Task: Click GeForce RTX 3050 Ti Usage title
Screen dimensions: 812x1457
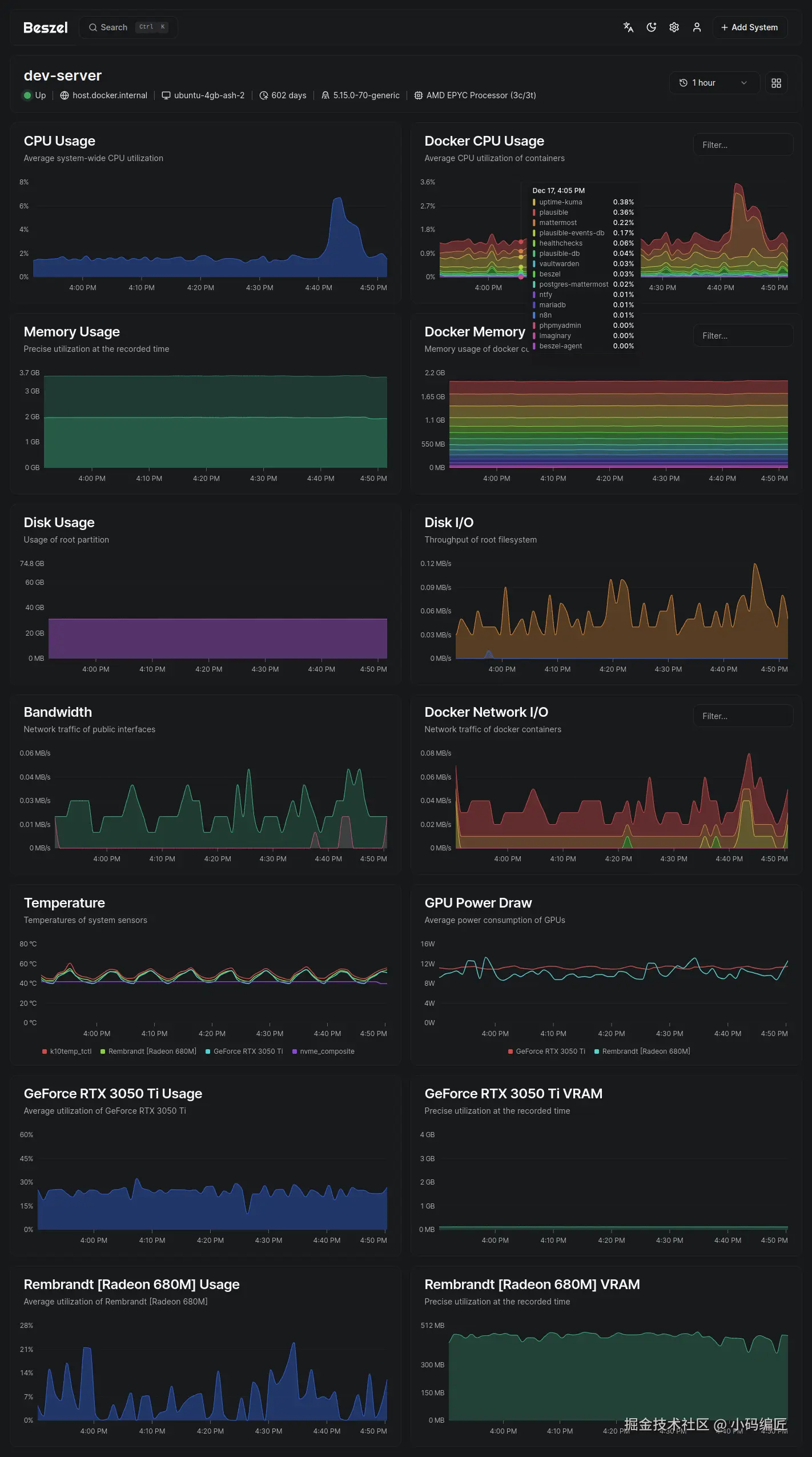Action: pyautogui.click(x=113, y=1094)
